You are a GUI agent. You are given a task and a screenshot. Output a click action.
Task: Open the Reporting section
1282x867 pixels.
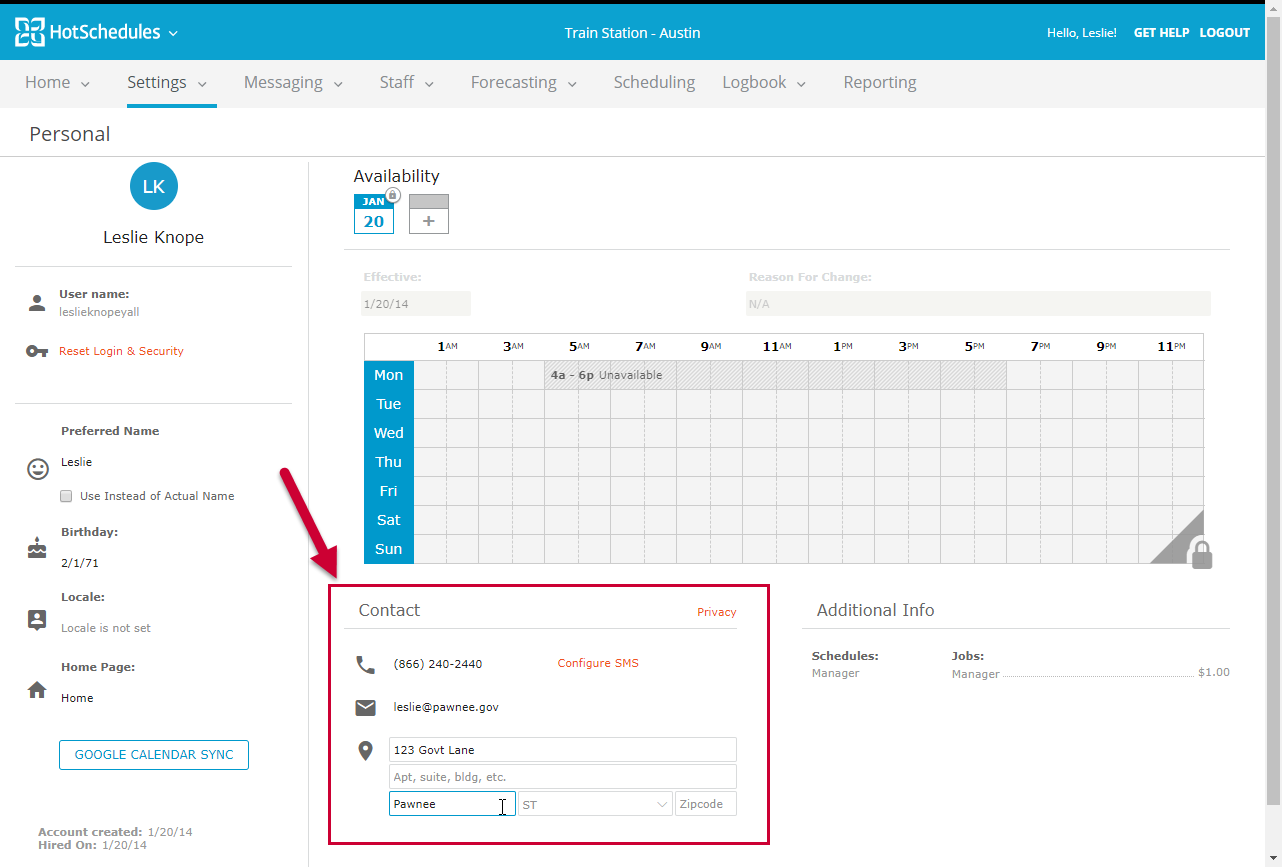[879, 82]
